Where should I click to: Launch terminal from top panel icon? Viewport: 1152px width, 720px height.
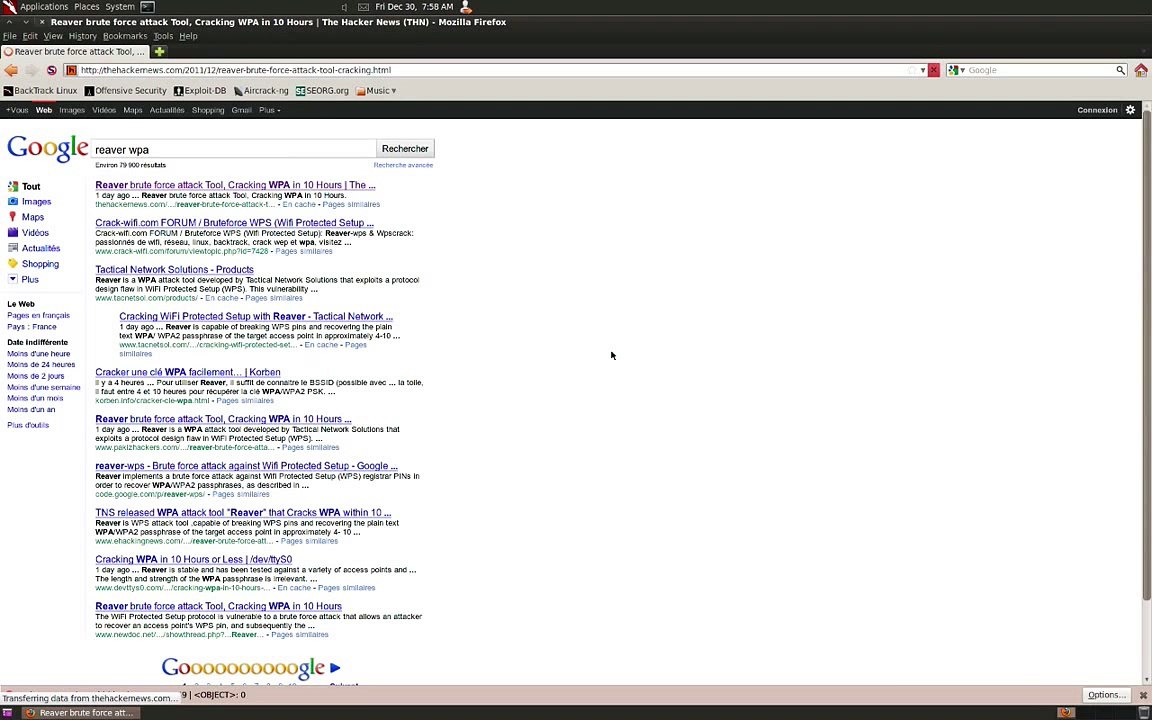[148, 7]
